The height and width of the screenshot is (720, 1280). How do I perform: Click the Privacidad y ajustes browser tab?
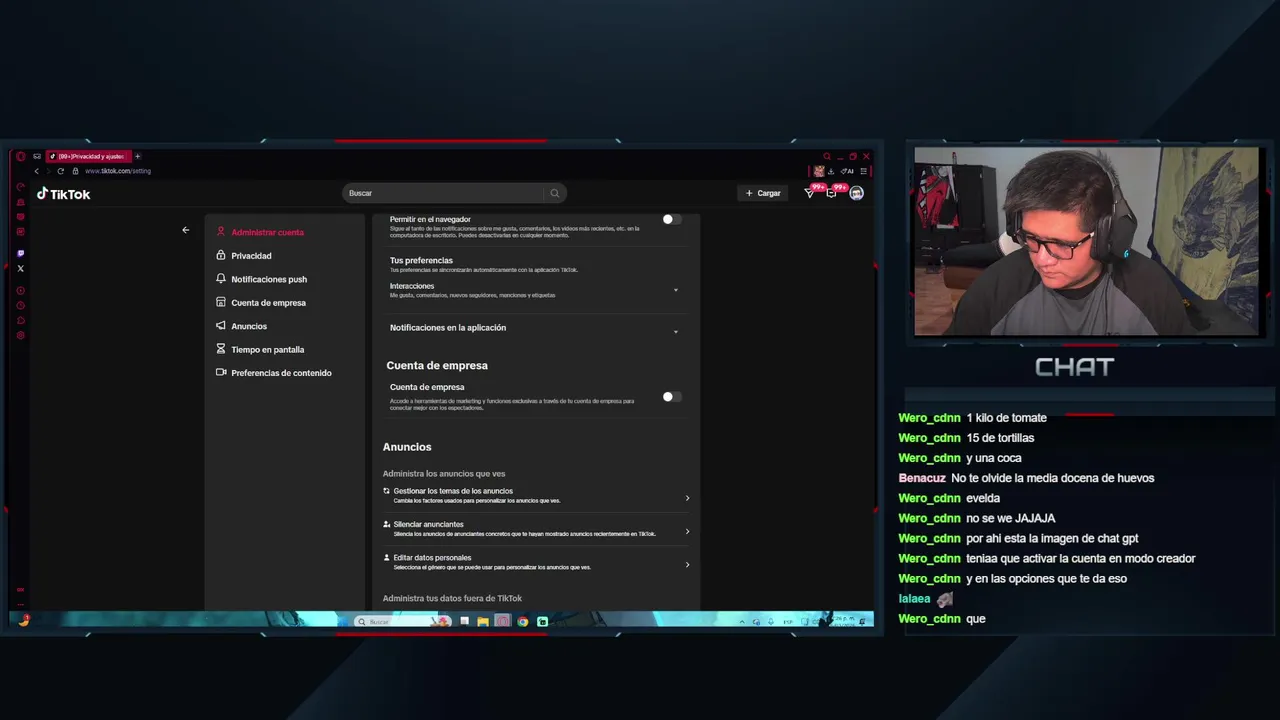click(88, 156)
